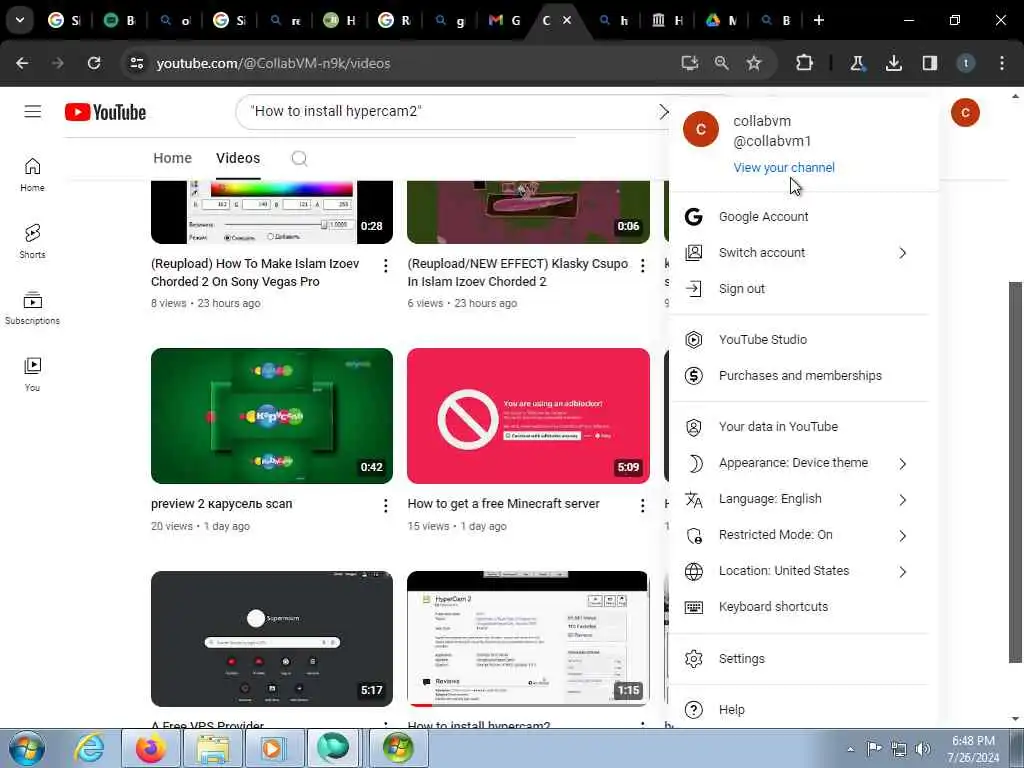Click the install app icon in address bar
This screenshot has height=768, width=1024.
pyautogui.click(x=690, y=63)
